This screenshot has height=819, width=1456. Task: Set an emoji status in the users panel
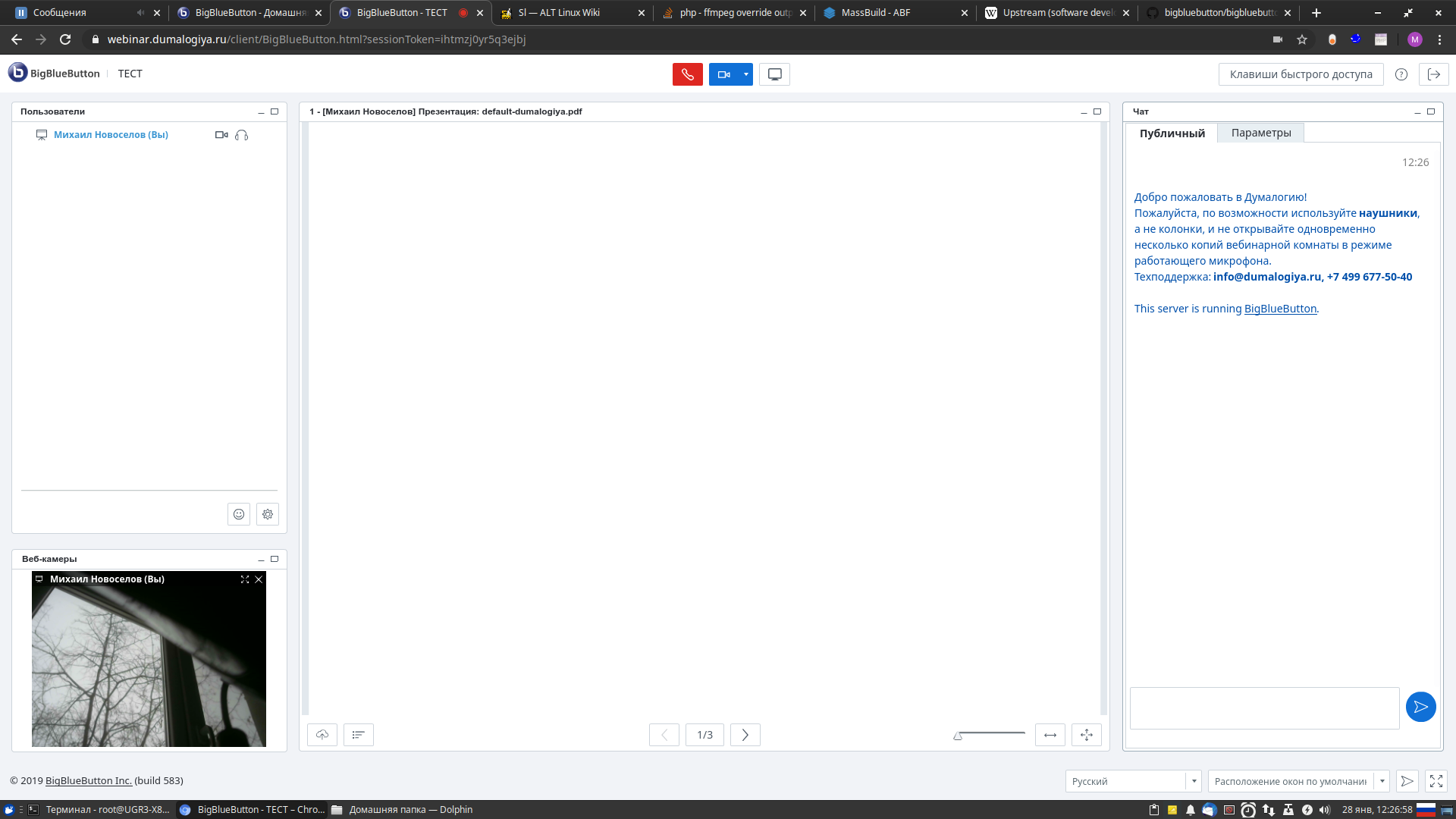click(x=238, y=514)
